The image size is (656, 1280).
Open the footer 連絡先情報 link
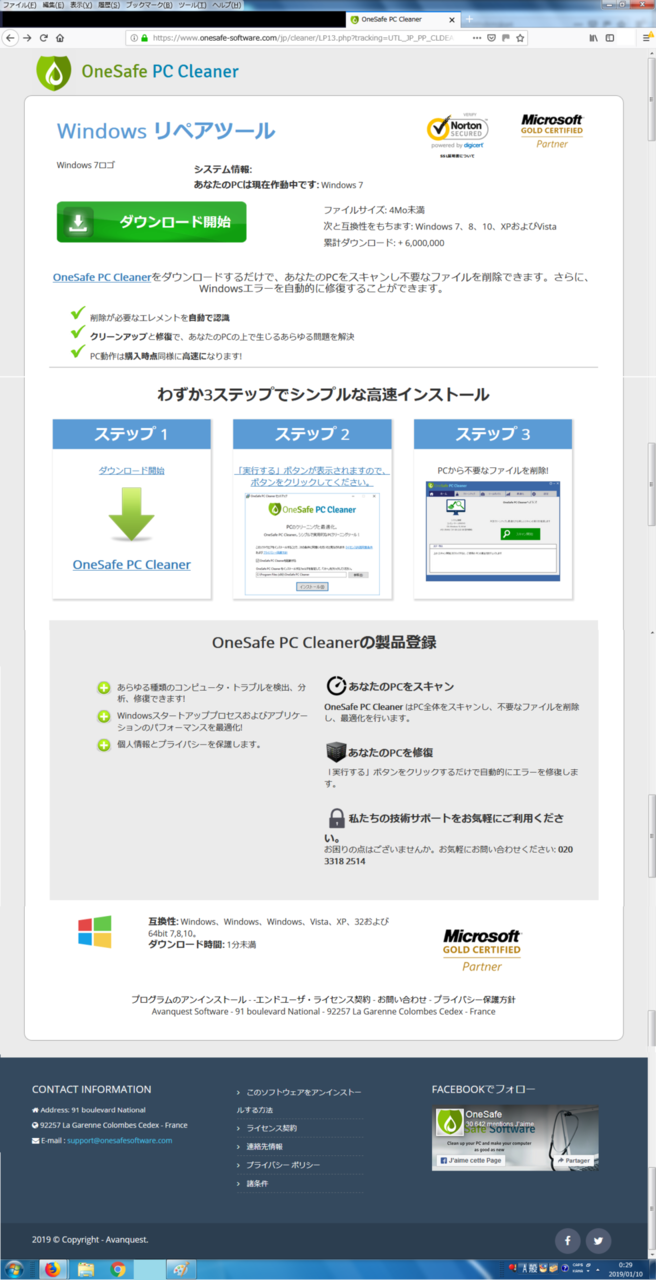(x=264, y=1146)
